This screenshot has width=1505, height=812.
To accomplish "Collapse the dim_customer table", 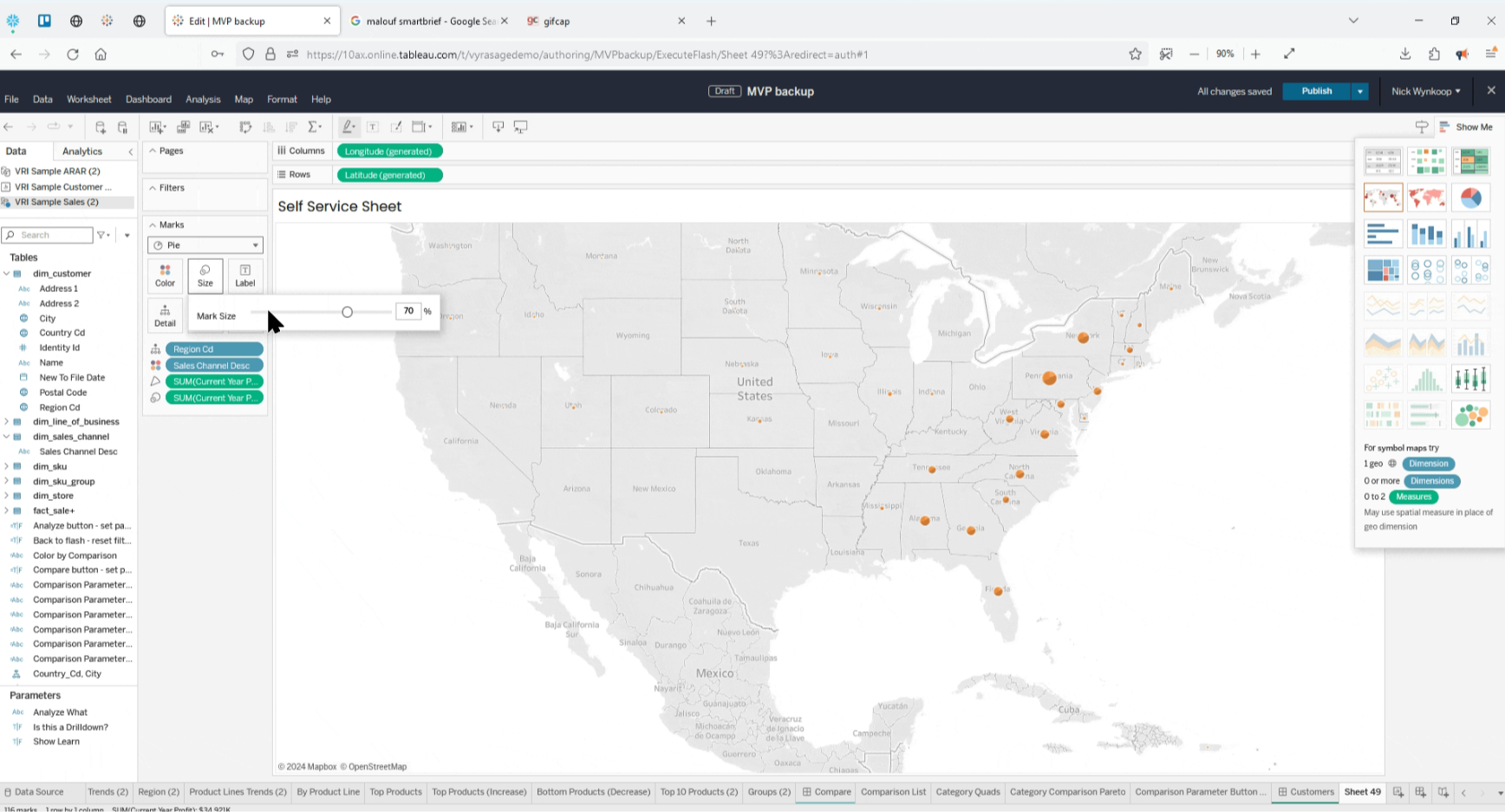I will (7, 273).
